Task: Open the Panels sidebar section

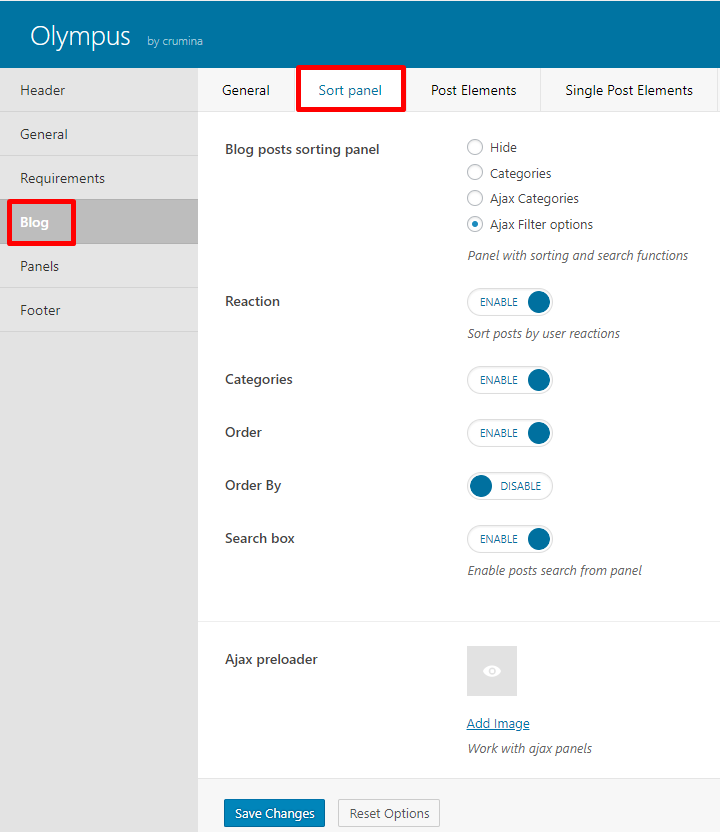Action: [99, 266]
